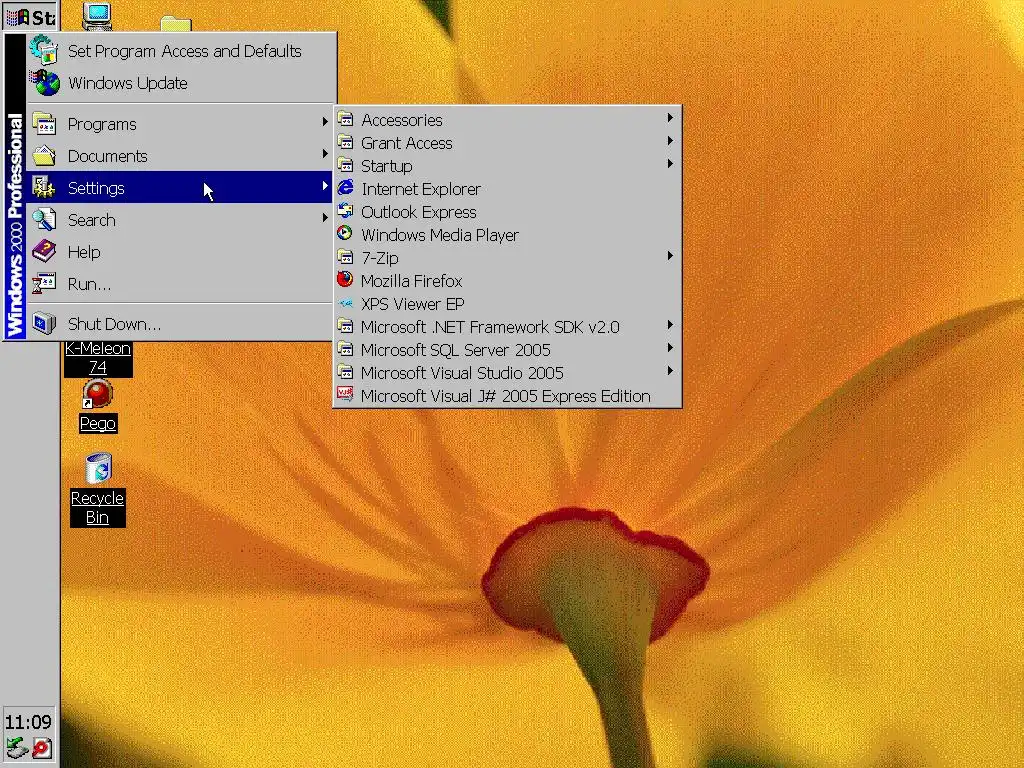Open Set Program Access and Defaults
Image resolution: width=1024 pixels, height=768 pixels.
[x=181, y=51]
